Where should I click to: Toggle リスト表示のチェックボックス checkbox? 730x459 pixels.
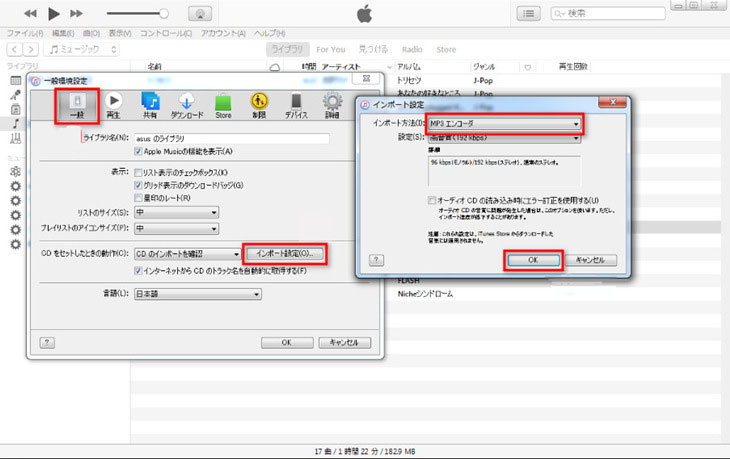[138, 173]
